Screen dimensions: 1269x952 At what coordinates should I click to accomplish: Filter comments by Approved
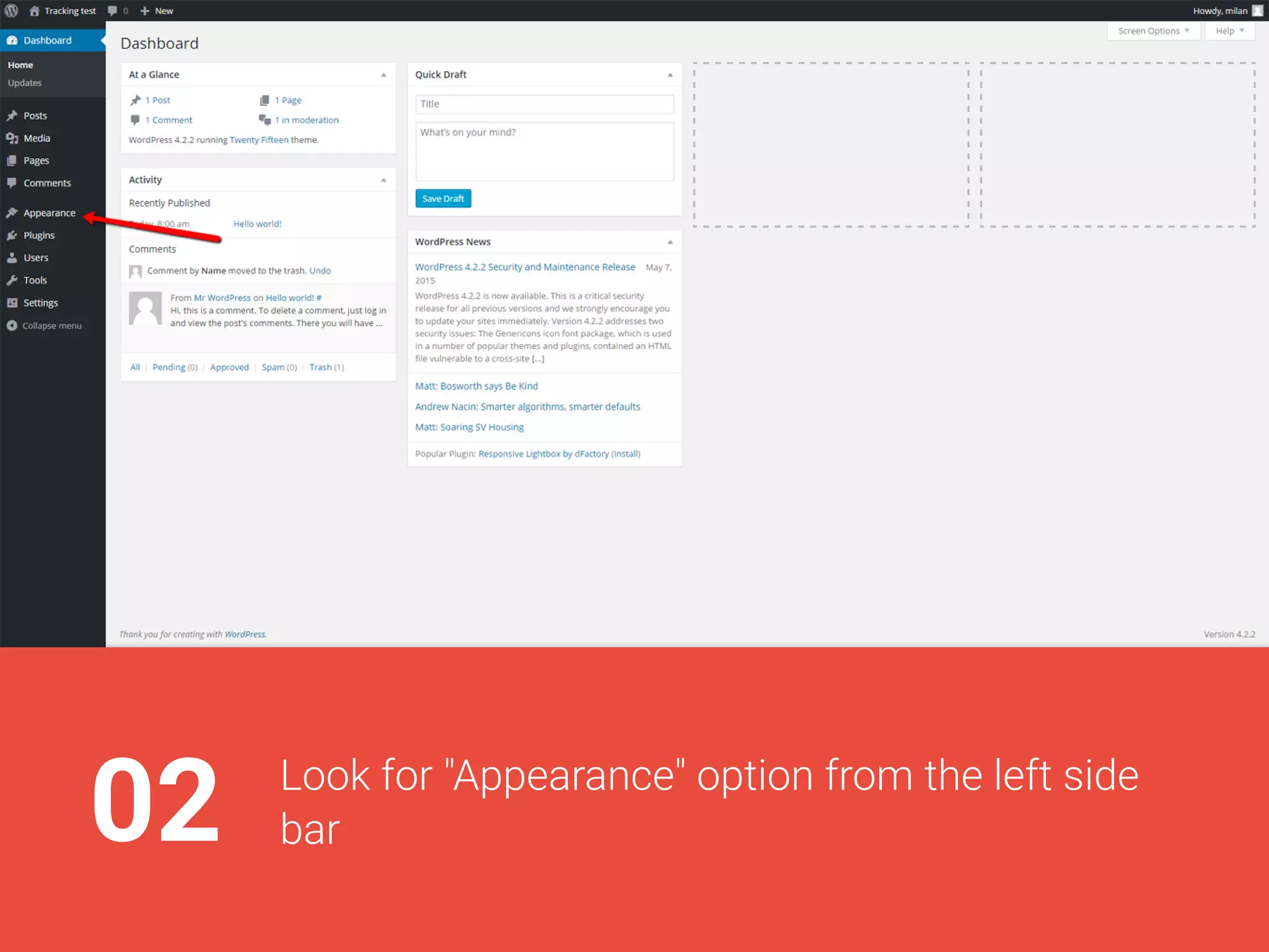[229, 367]
